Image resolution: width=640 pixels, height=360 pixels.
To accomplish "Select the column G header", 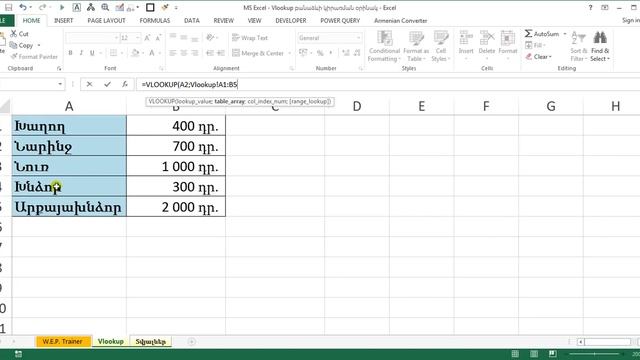I will (551, 106).
